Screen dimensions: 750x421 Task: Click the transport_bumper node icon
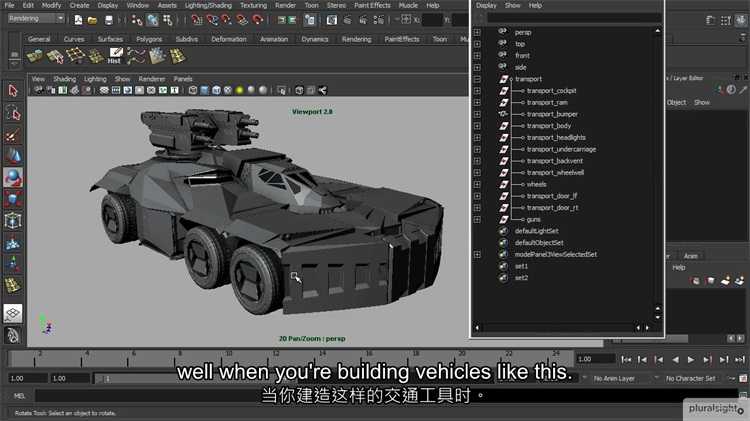[503, 114]
